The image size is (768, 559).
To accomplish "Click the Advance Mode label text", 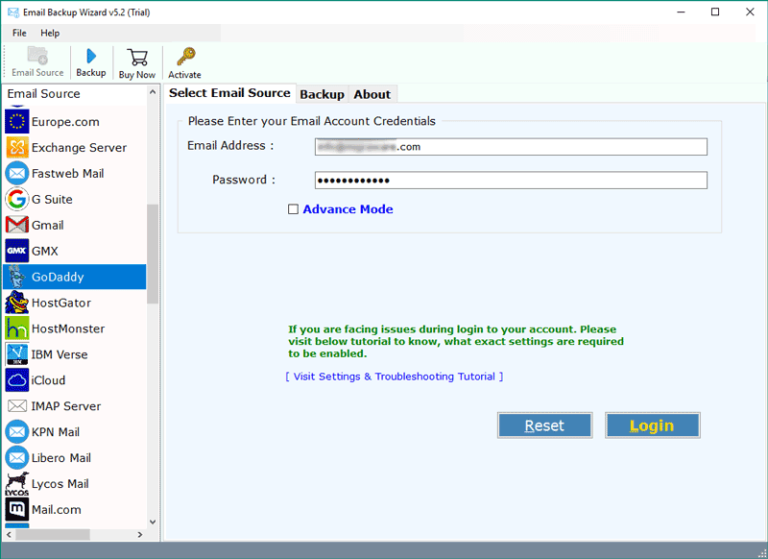I will [x=348, y=209].
